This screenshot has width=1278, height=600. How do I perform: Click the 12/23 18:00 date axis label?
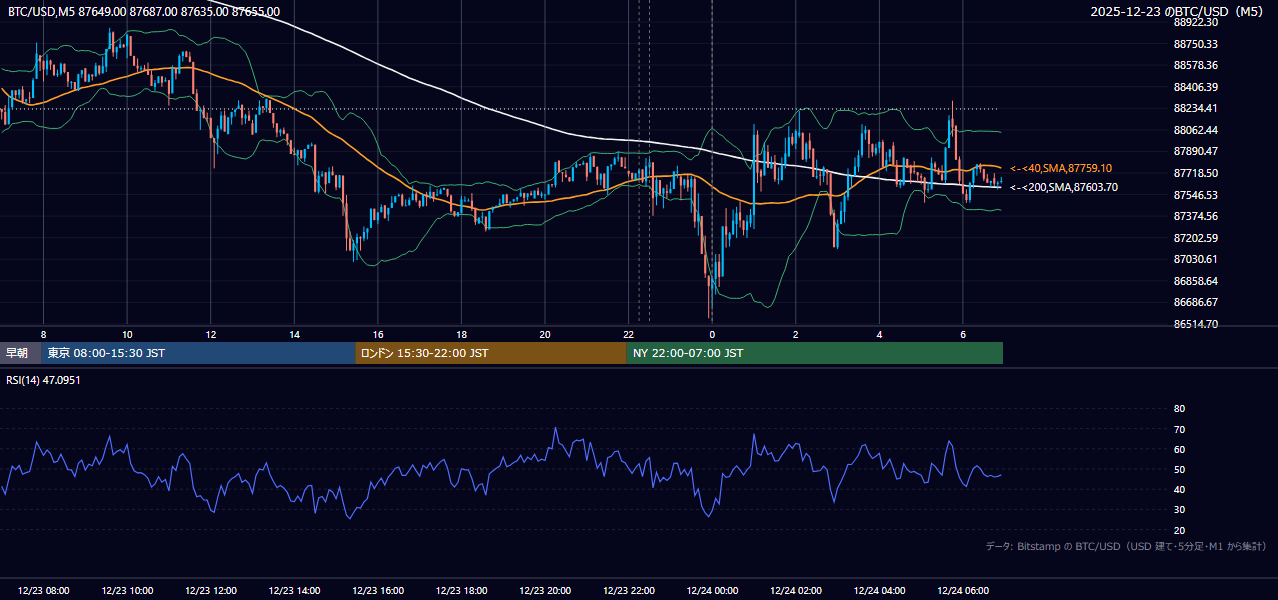click(461, 591)
